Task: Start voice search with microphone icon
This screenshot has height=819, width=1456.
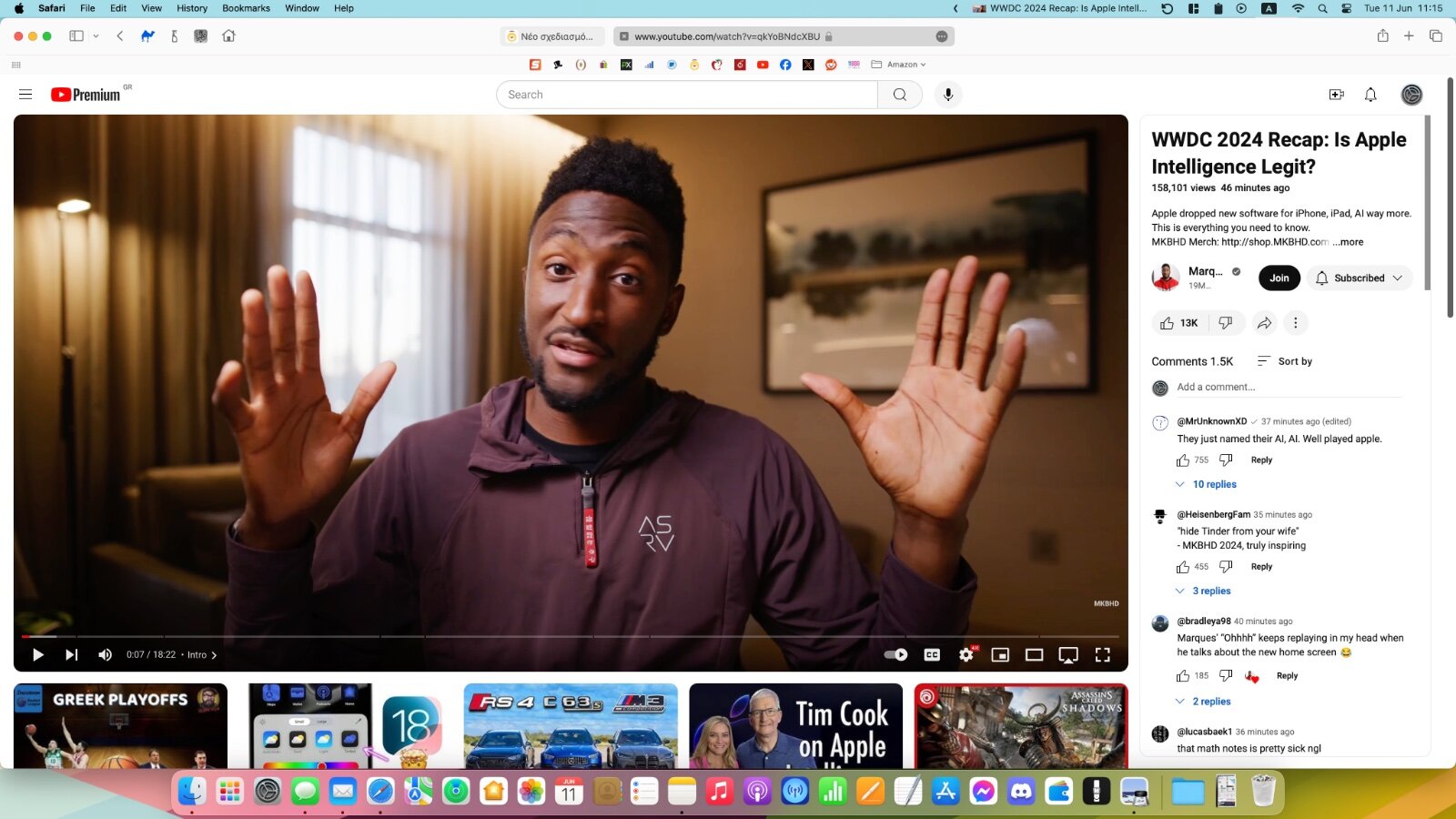Action: [x=948, y=95]
